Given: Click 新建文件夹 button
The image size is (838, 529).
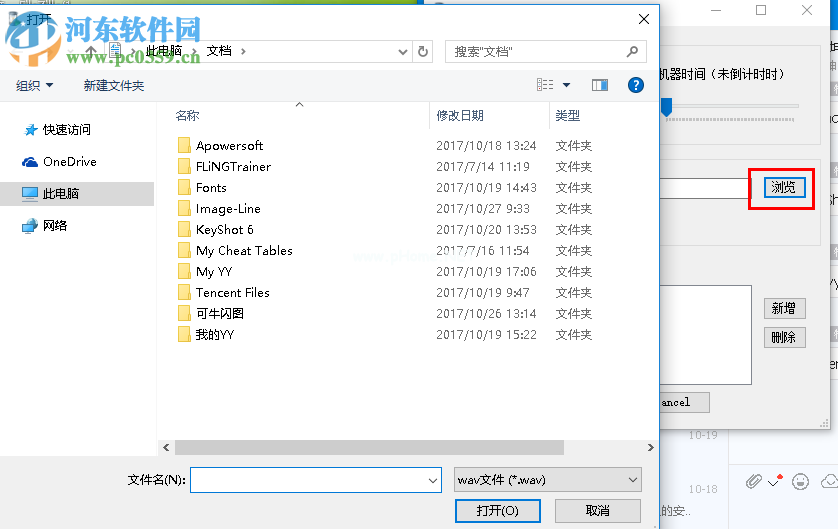Looking at the screenshot, I should 113,85.
